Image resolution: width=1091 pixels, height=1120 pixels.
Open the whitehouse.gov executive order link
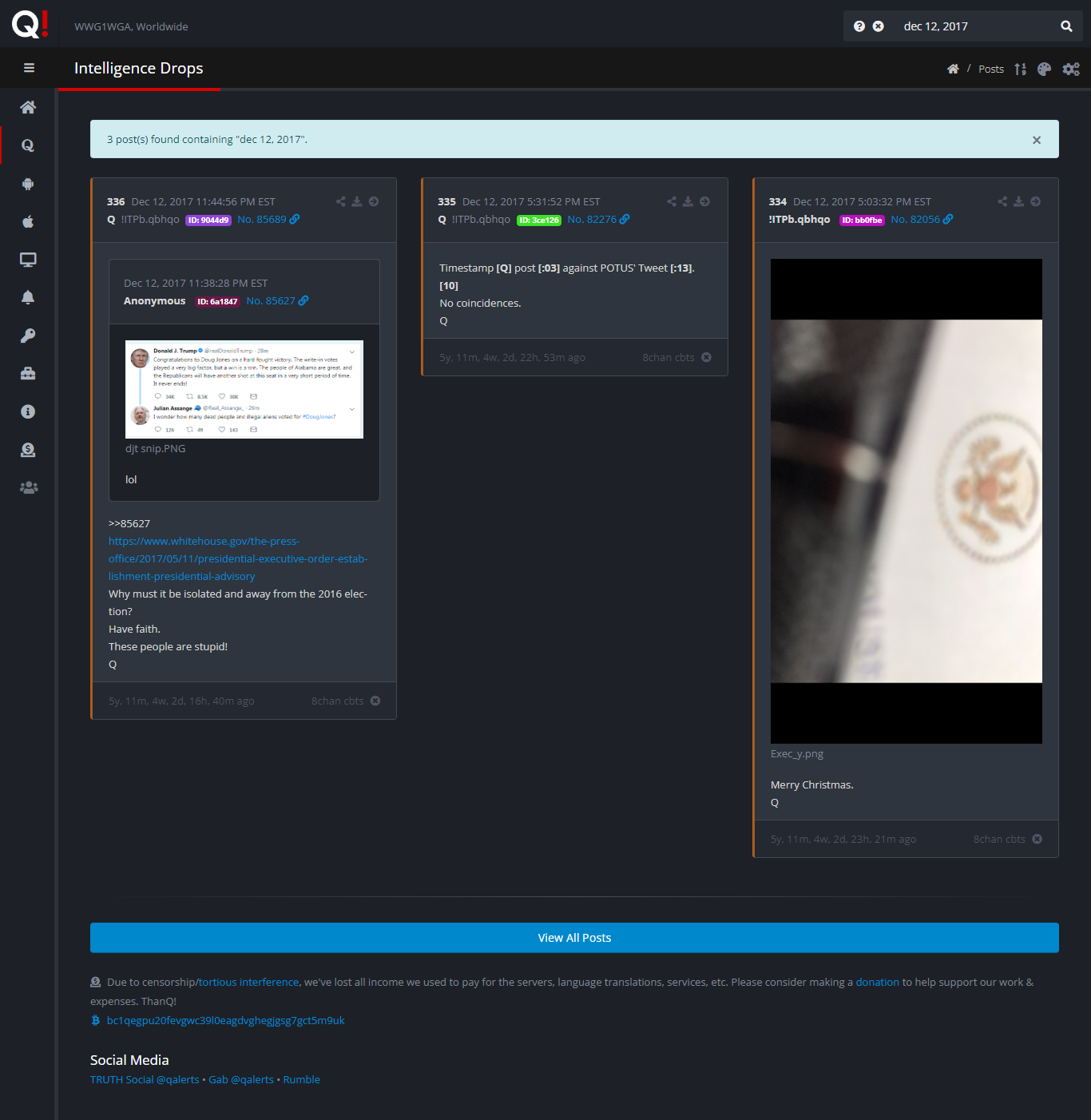coord(238,558)
